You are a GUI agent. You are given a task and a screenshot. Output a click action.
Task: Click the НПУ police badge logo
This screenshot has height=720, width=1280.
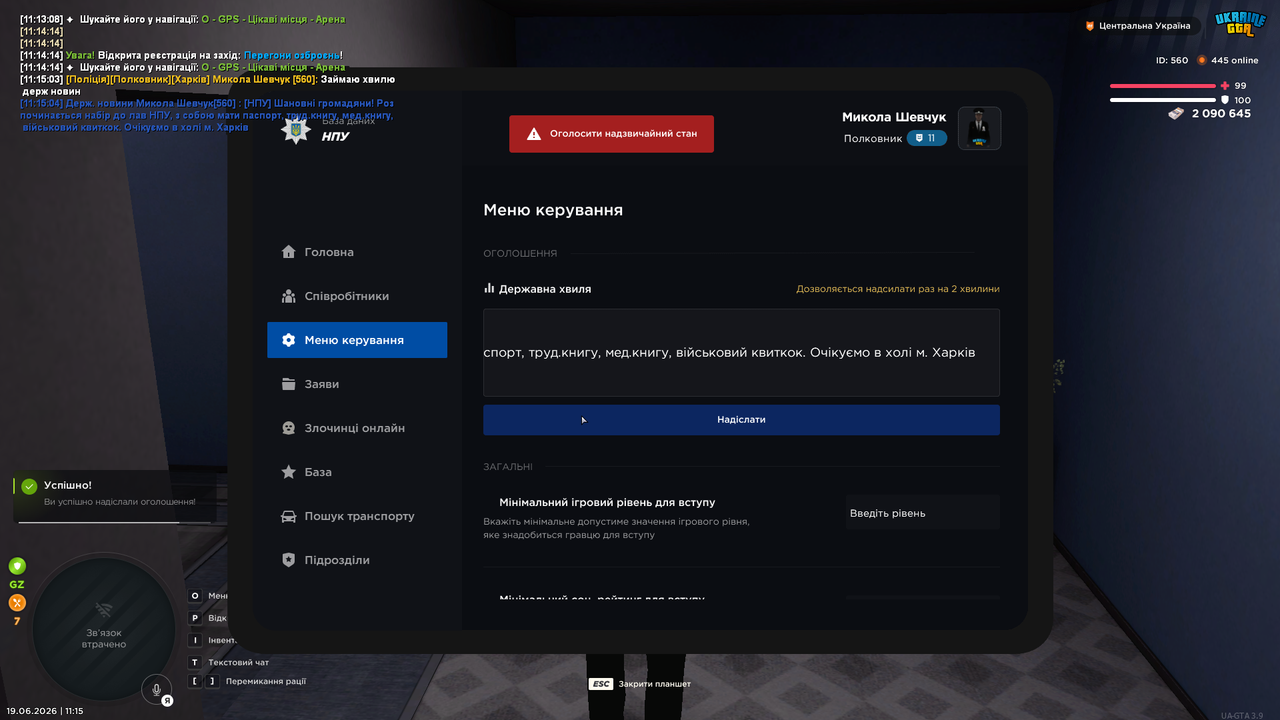295,131
